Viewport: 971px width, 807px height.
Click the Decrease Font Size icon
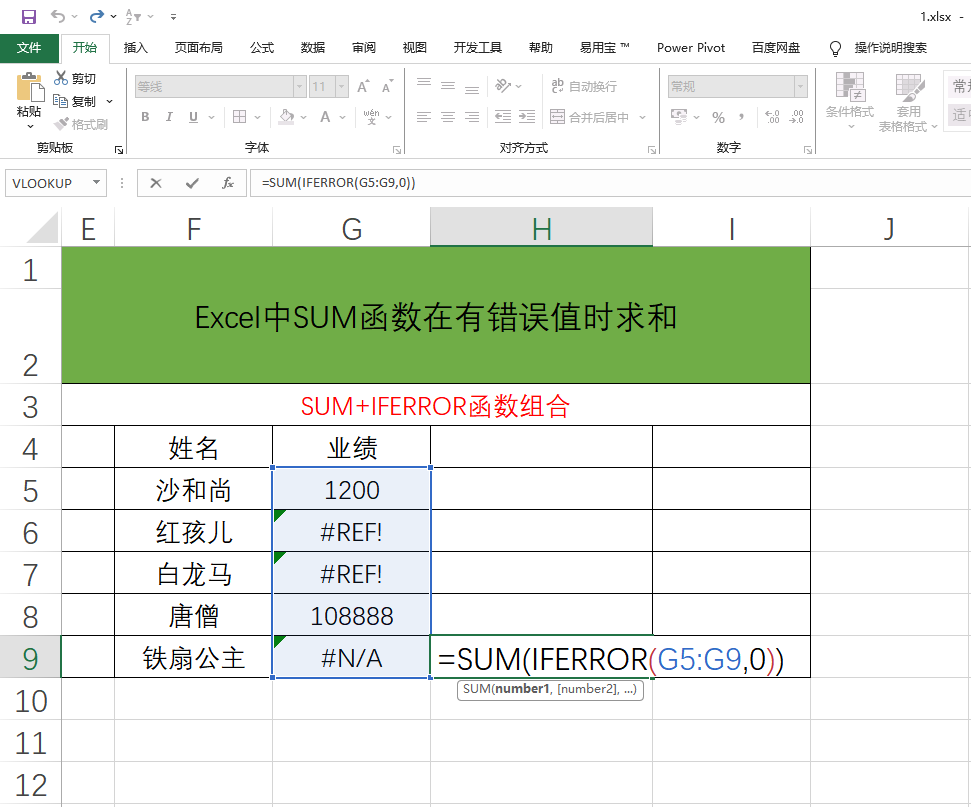tap(388, 86)
